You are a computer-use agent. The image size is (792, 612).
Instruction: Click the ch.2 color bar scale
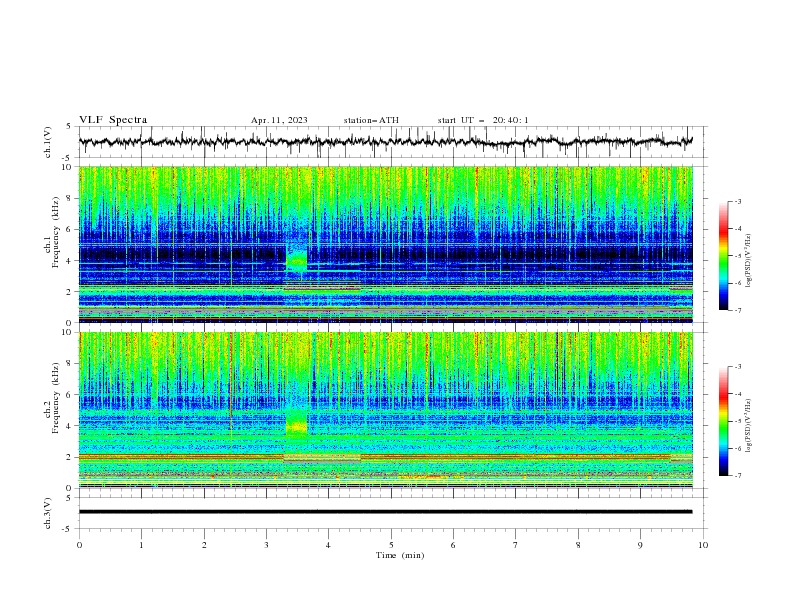[x=723, y=421]
